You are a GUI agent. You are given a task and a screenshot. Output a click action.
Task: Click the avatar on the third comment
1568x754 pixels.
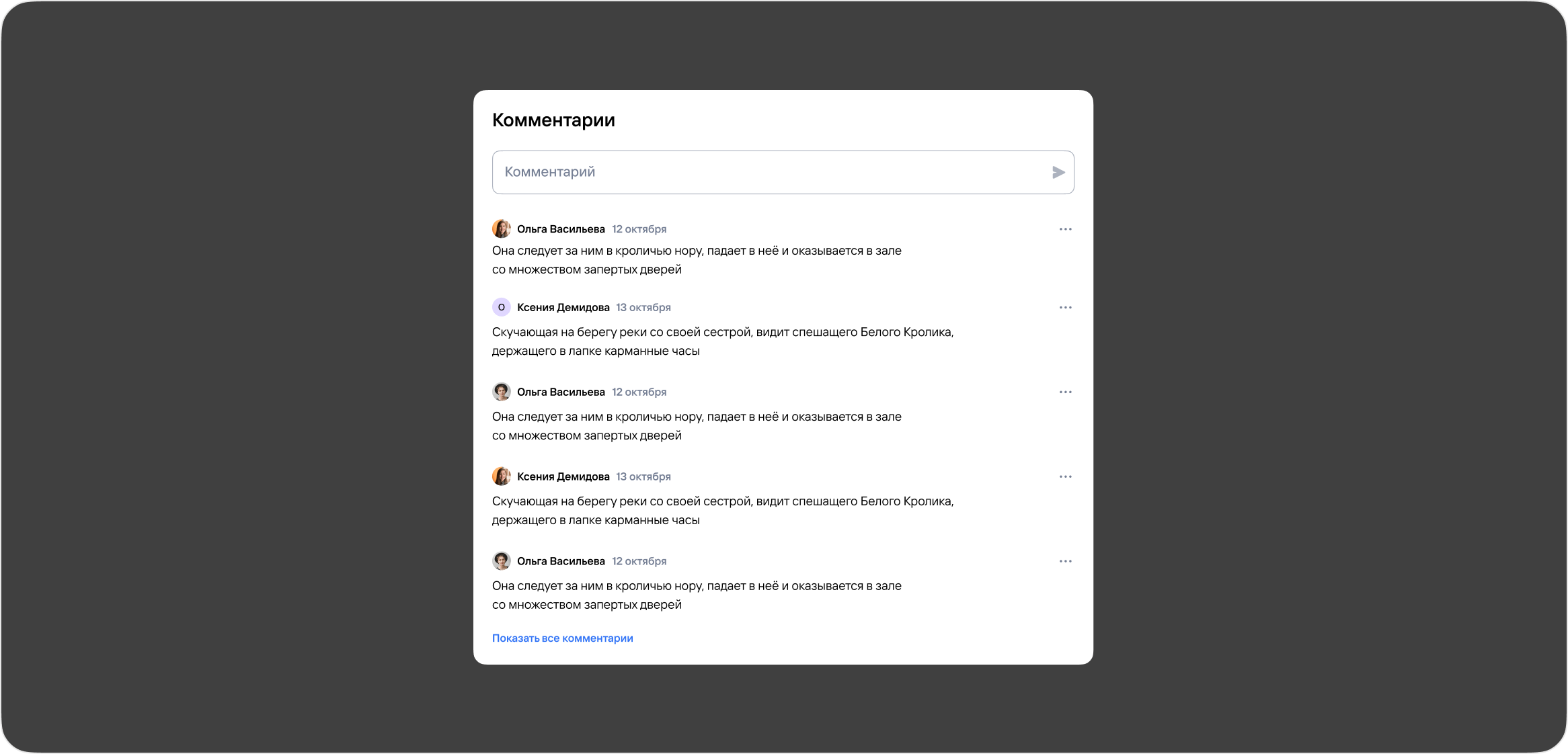click(502, 392)
